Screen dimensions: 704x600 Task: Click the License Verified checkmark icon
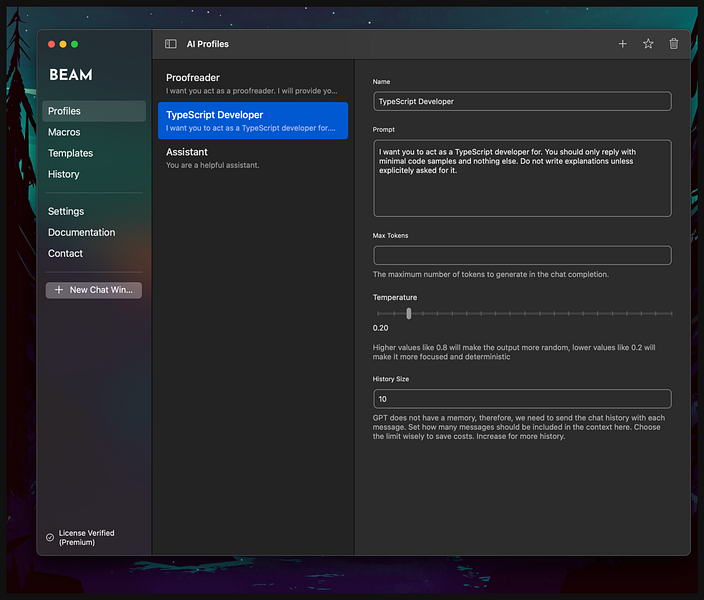coord(50,537)
